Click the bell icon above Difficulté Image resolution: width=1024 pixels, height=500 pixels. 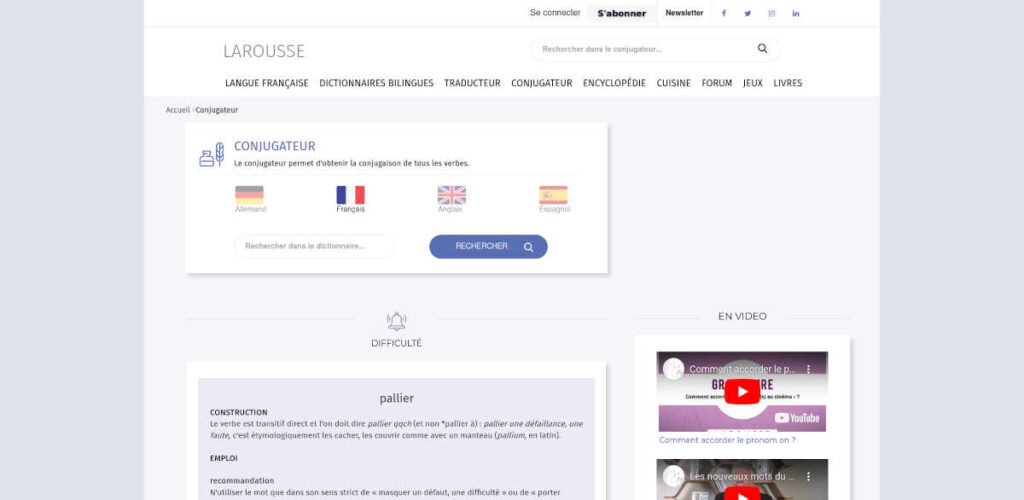click(x=396, y=321)
